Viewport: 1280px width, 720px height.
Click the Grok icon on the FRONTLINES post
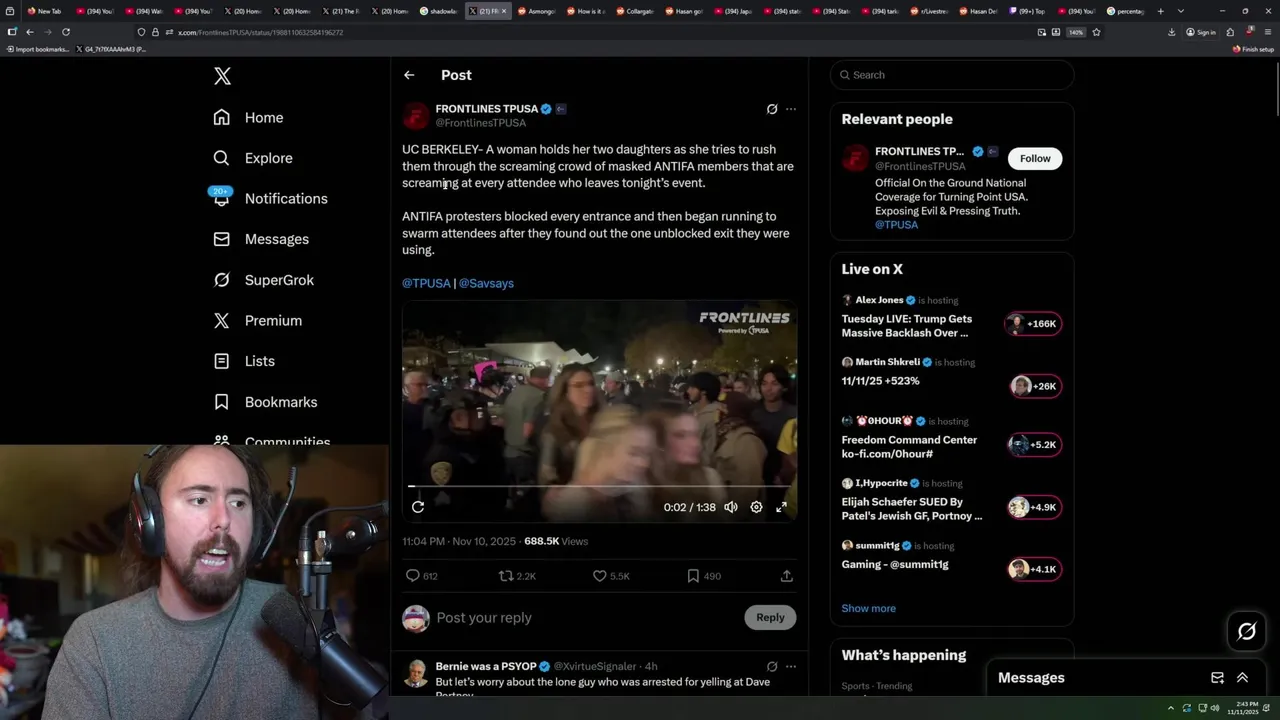[x=772, y=109]
